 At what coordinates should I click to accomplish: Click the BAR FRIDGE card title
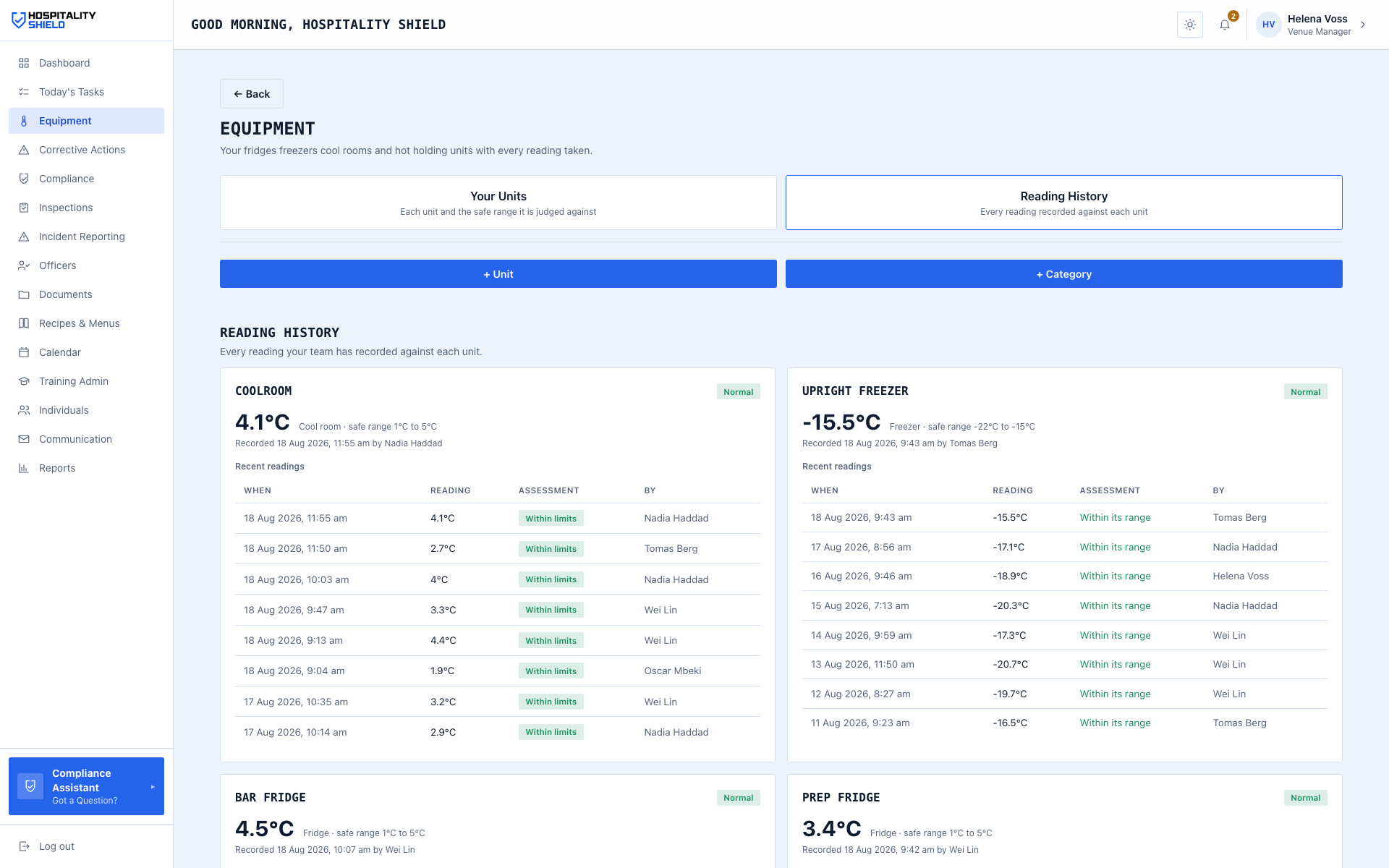pyautogui.click(x=271, y=798)
